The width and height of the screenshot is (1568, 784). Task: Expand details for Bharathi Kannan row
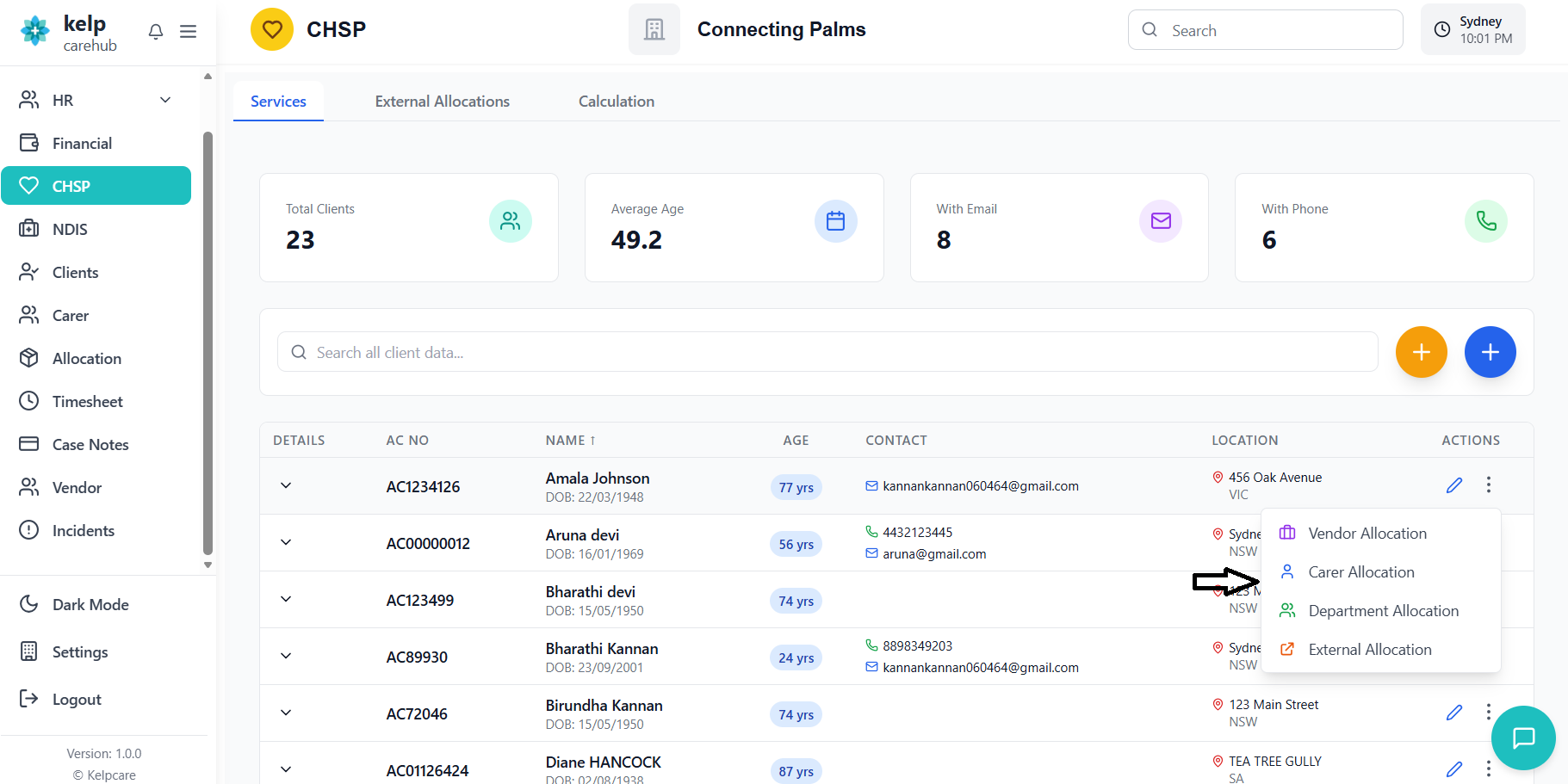286,656
